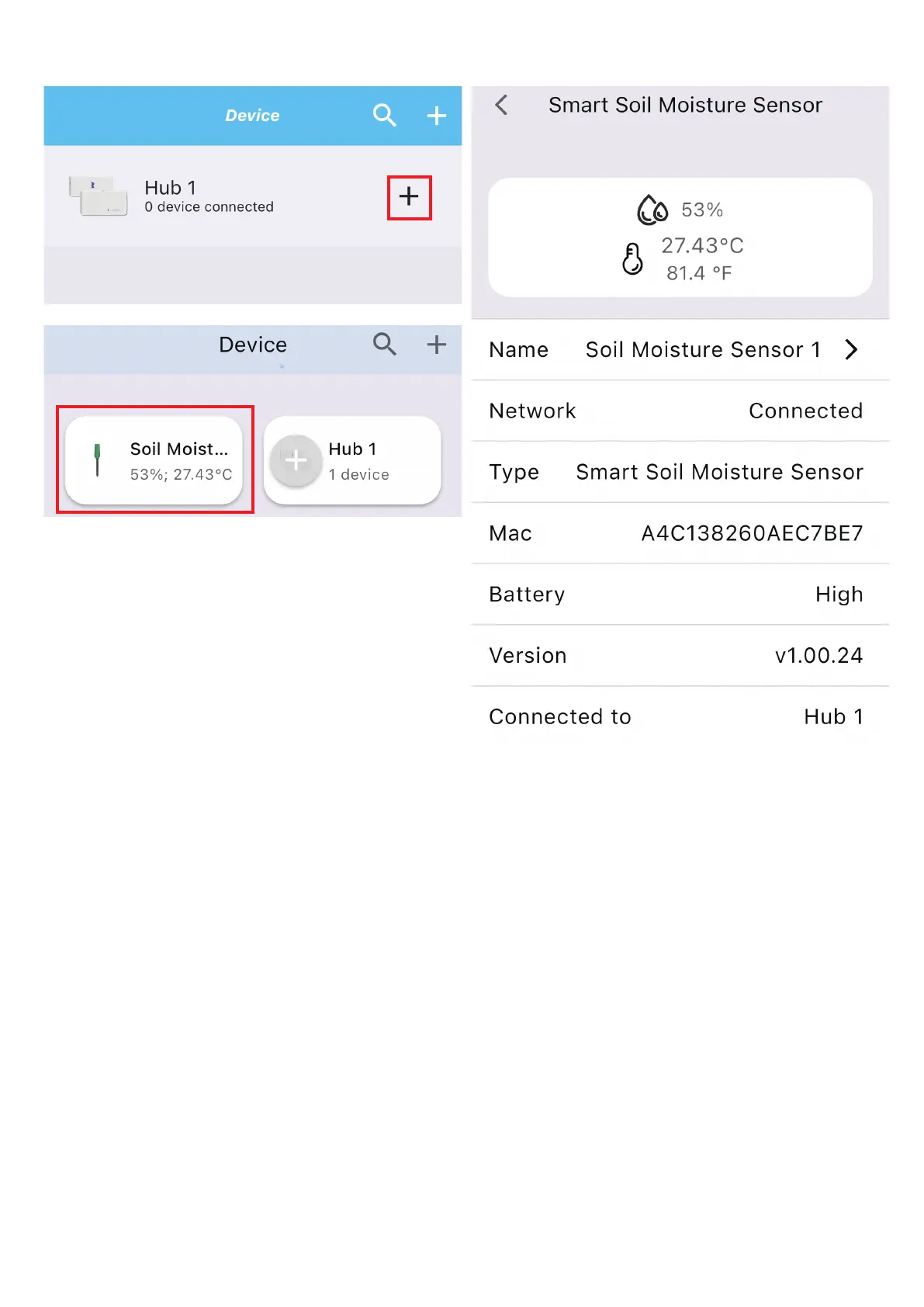Screen dimensions: 924x1307
Task: Tap the gray plus in lower Device header
Action: point(436,345)
